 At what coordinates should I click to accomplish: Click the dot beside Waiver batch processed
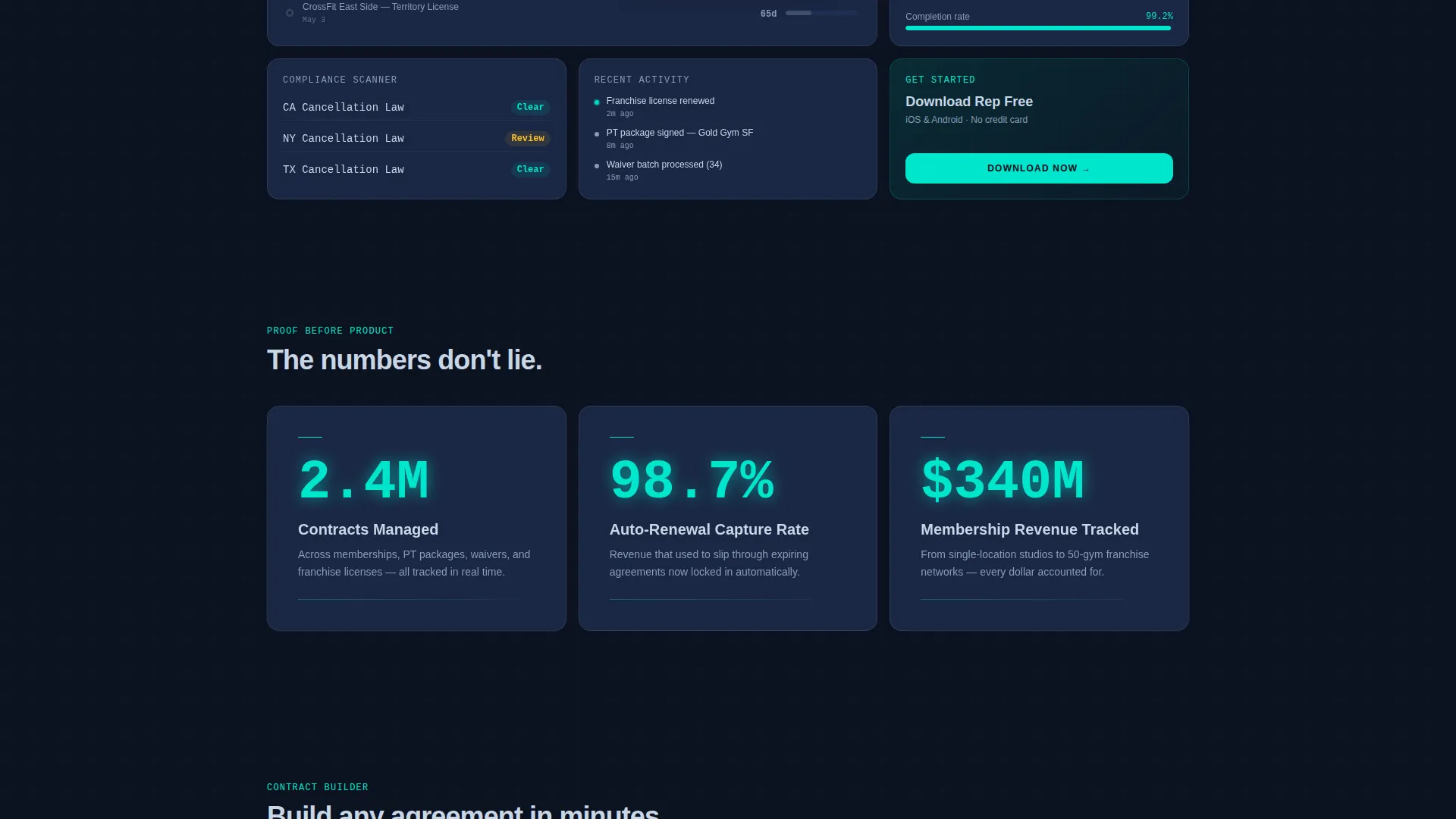[x=597, y=166]
